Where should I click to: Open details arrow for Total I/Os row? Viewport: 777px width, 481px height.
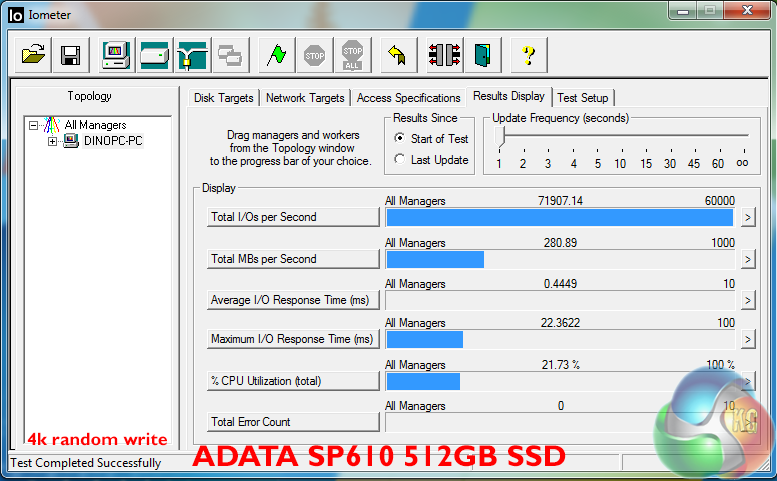[x=748, y=217]
